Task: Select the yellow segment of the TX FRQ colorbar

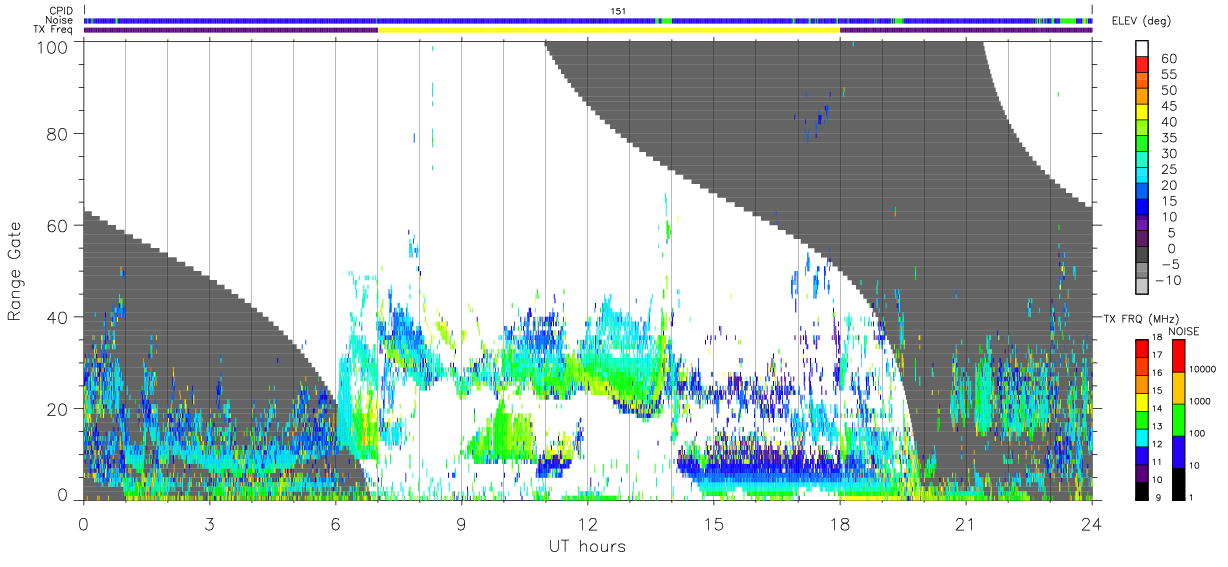Action: [1142, 402]
